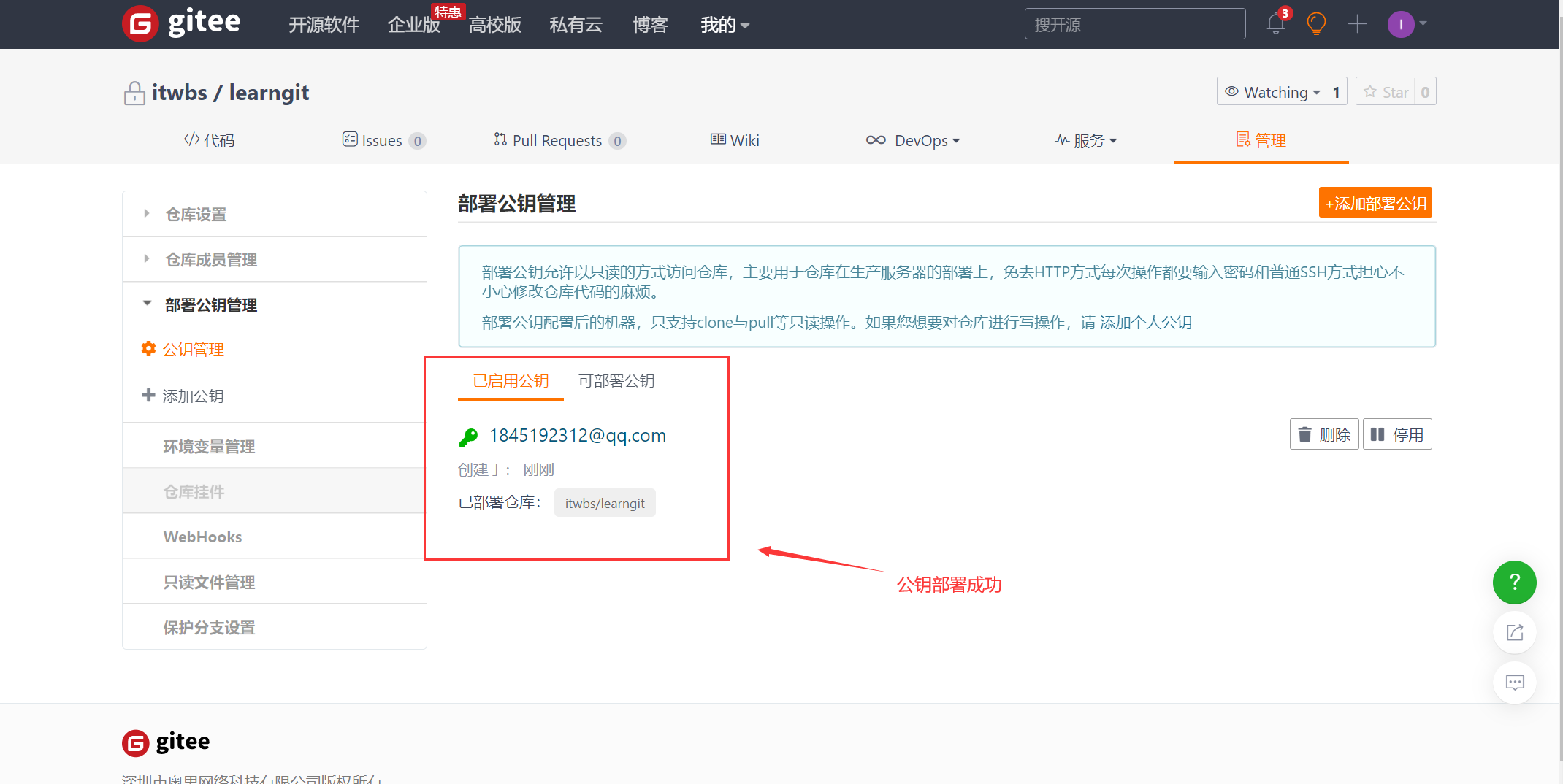The image size is (1563, 784).
Task: Open 仓库挂件 in sidebar
Action: coord(275,491)
